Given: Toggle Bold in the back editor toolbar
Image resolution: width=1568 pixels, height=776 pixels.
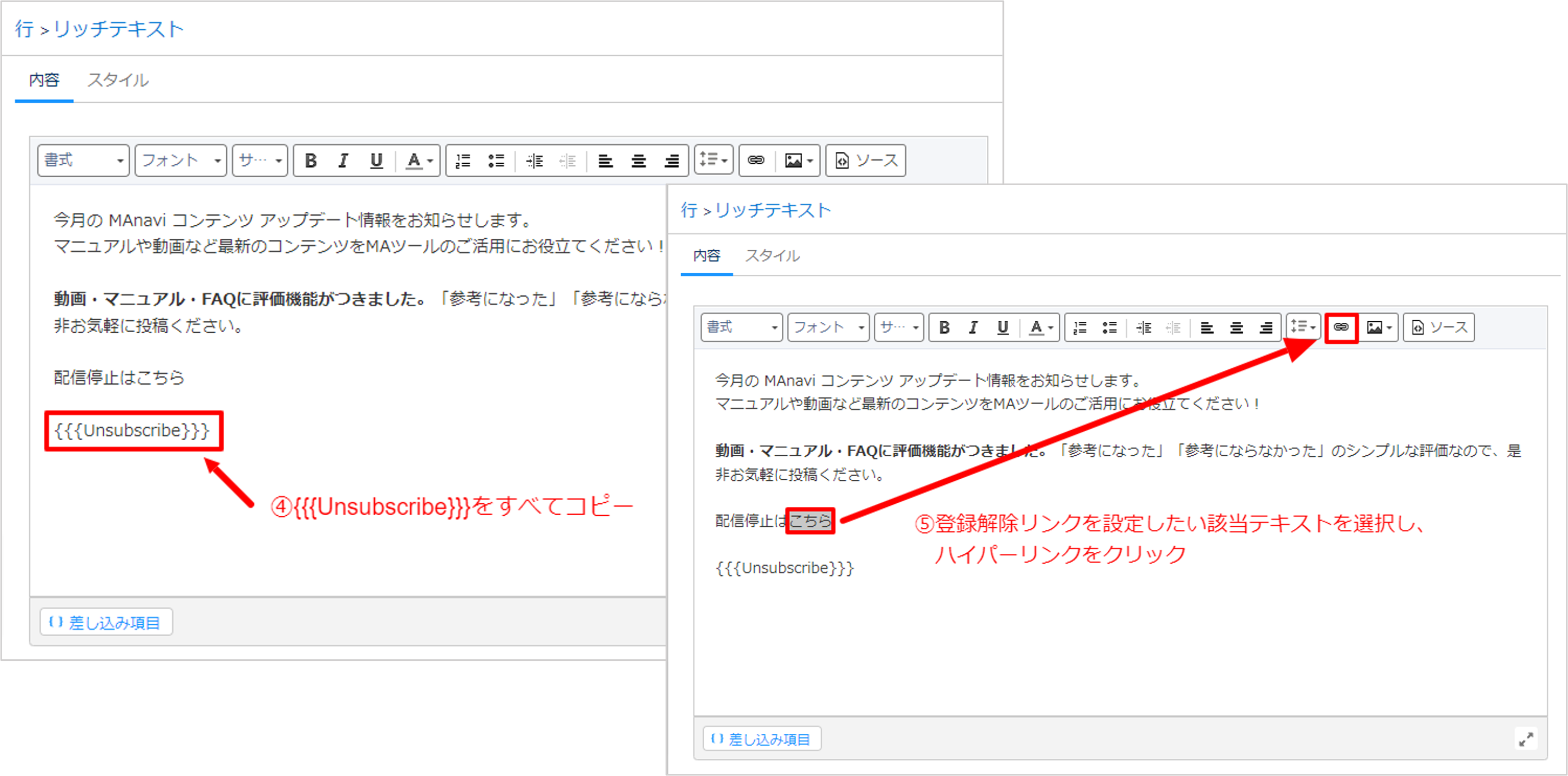Looking at the screenshot, I should (x=311, y=161).
